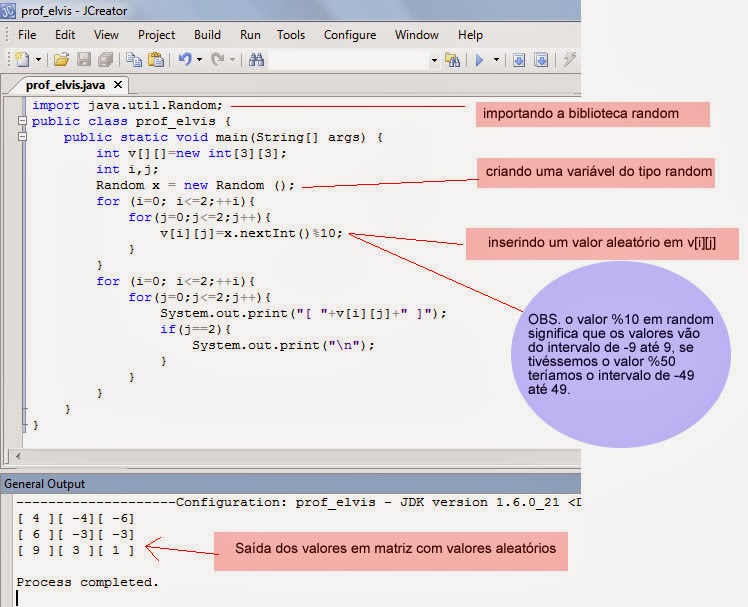This screenshot has height=607, width=748.
Task: Click the Copy icon in the toolbar
Action: [x=134, y=60]
